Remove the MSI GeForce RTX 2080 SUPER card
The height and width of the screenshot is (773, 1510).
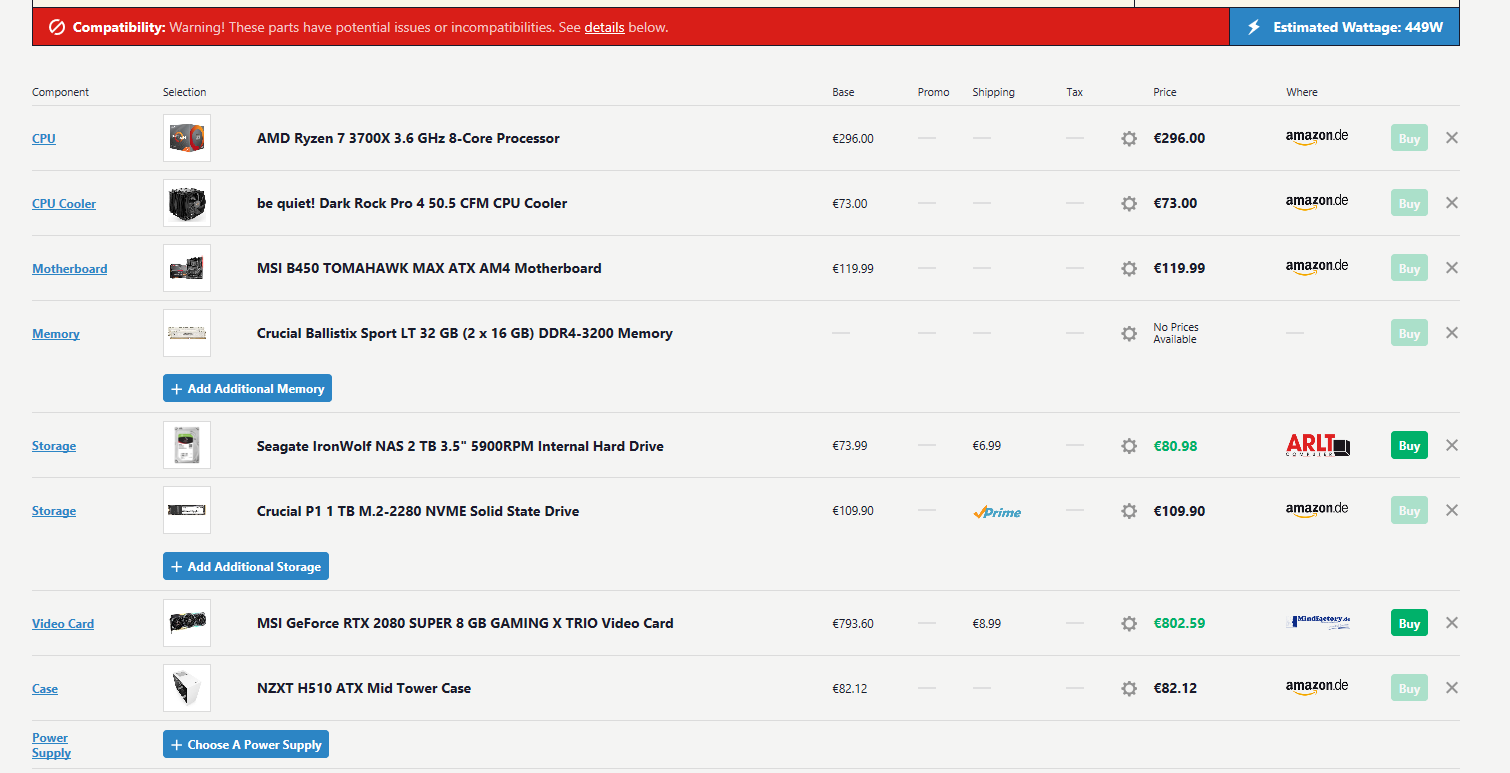(x=1452, y=623)
